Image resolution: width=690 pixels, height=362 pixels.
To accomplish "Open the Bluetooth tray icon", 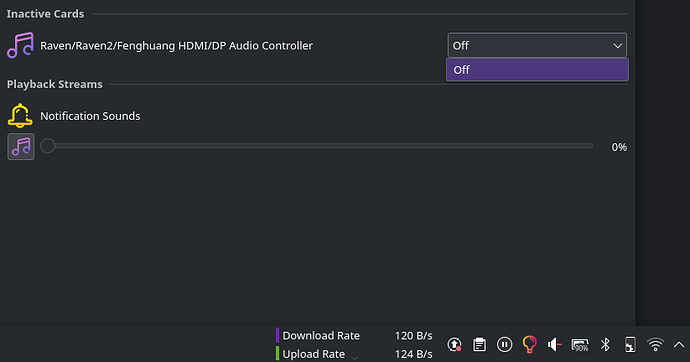I will pyautogui.click(x=605, y=344).
